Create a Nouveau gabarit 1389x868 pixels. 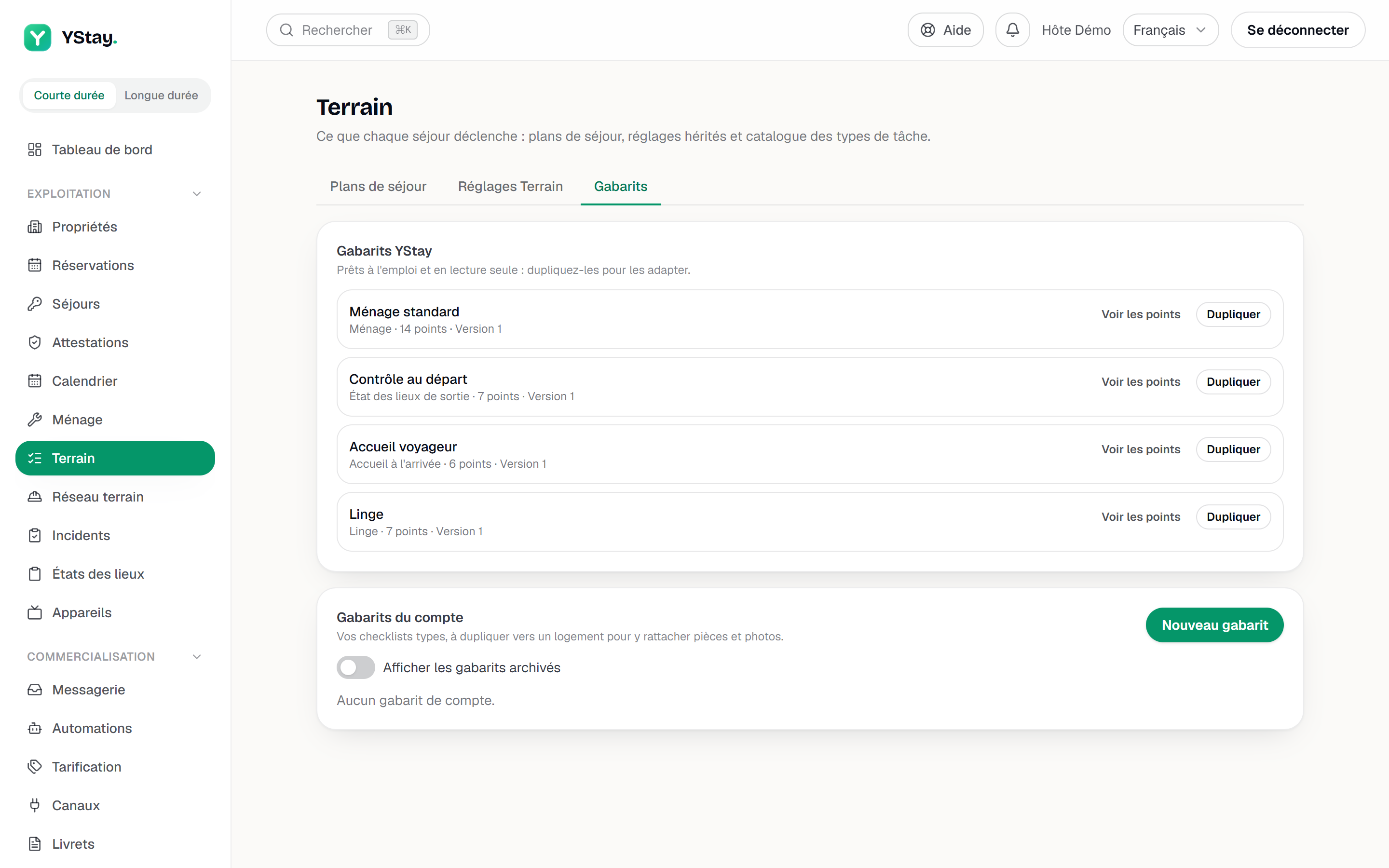1214,625
